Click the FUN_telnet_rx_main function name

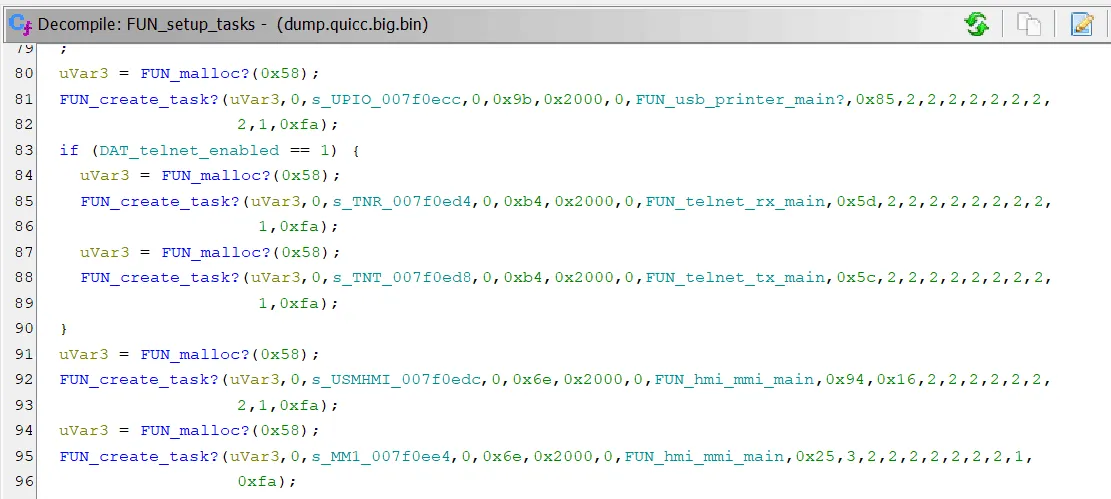tap(736, 201)
